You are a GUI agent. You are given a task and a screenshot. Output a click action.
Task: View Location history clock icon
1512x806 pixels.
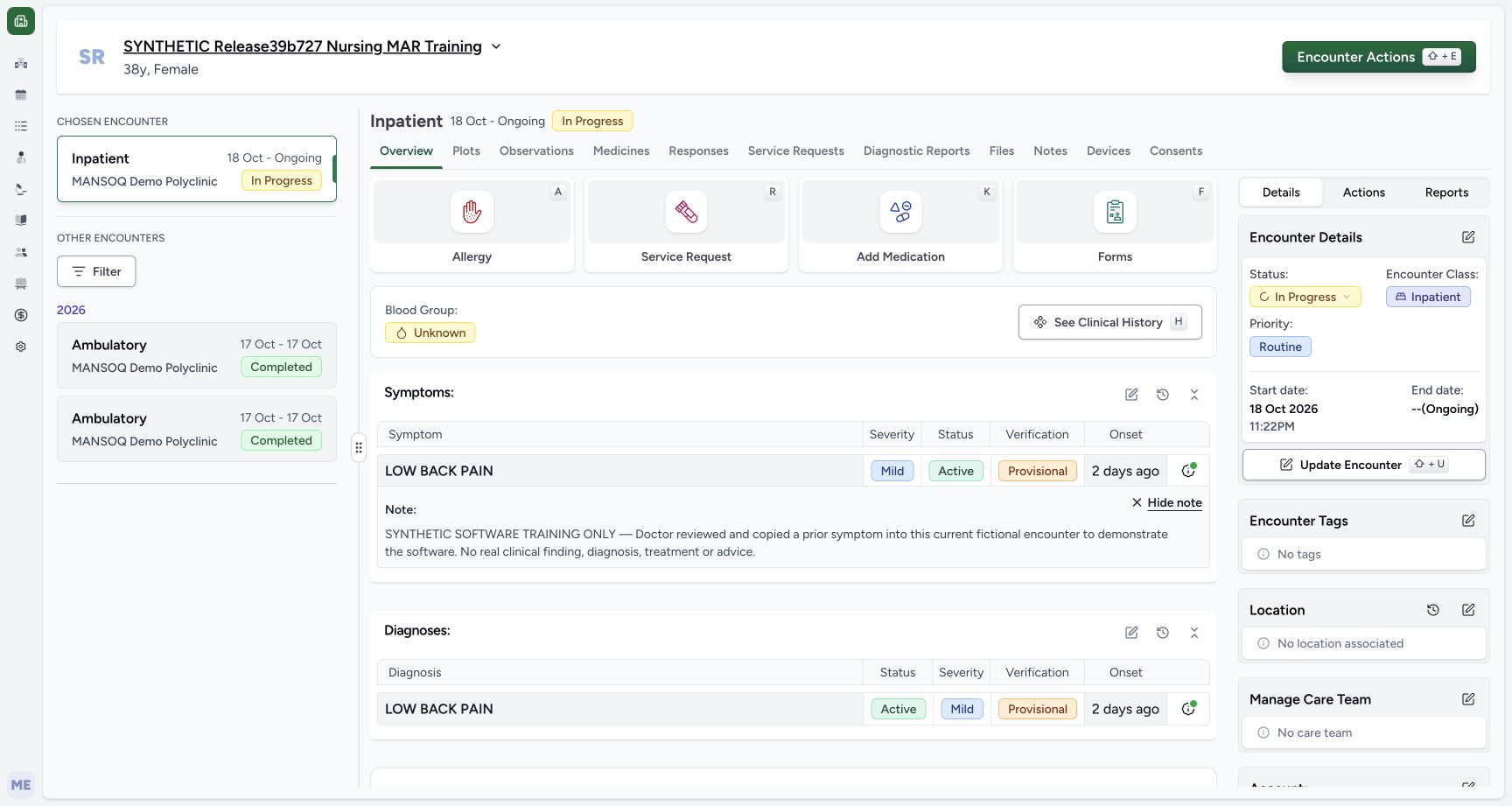[x=1433, y=610]
